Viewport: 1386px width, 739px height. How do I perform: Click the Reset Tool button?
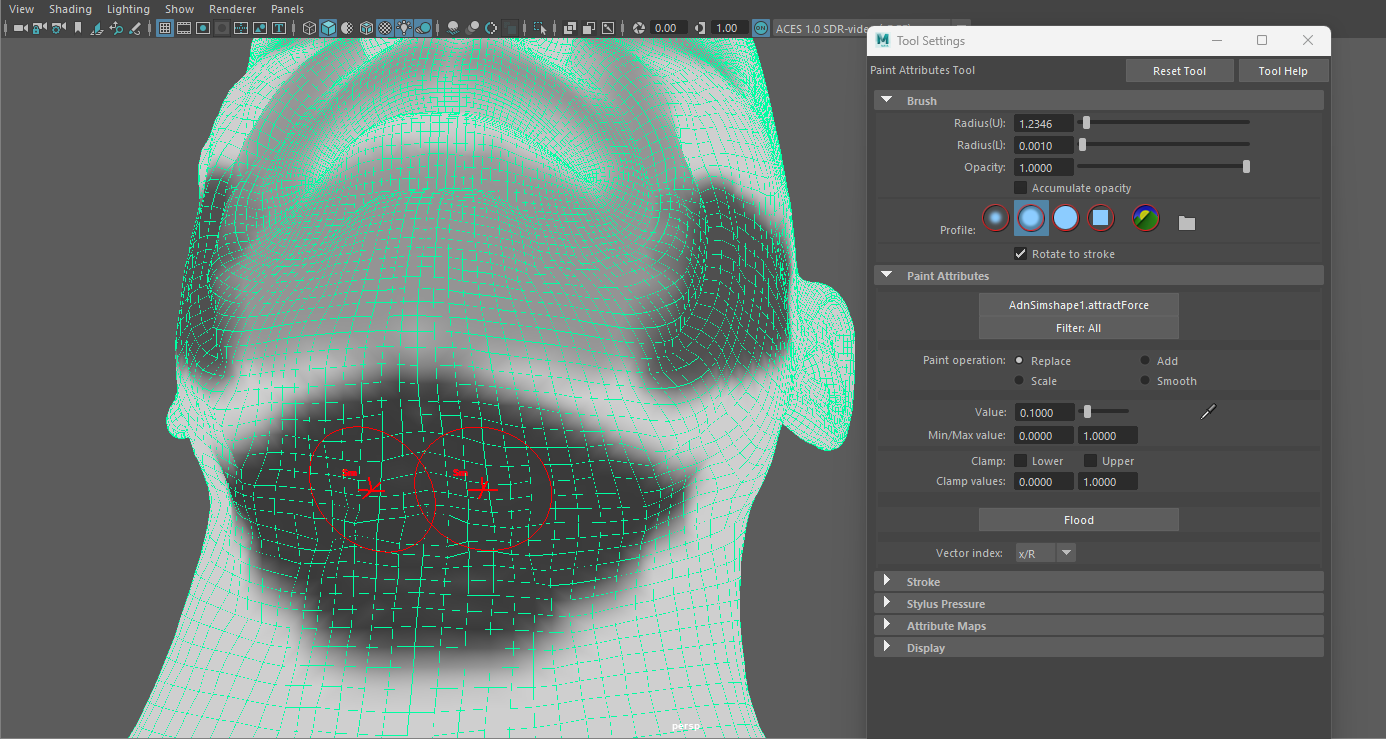[1179, 71]
